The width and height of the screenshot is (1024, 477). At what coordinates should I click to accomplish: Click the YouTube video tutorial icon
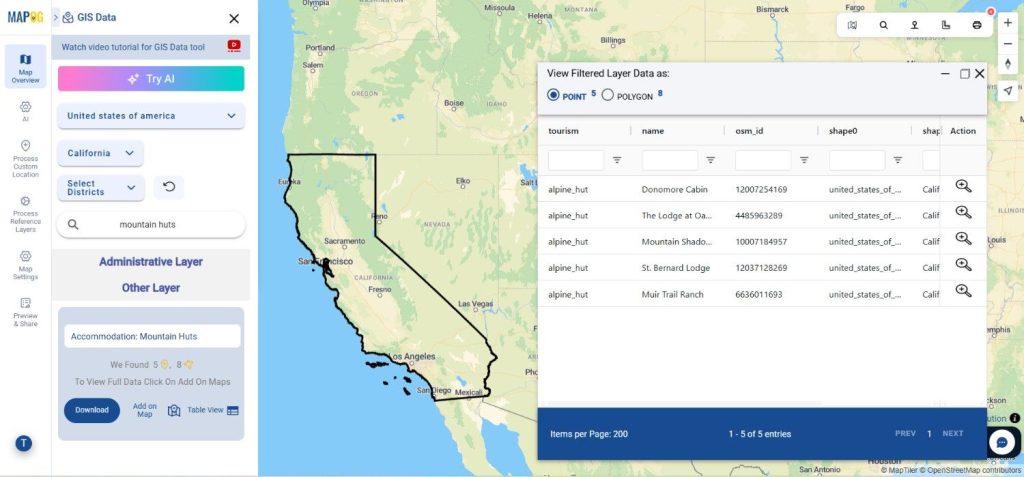pyautogui.click(x=234, y=45)
